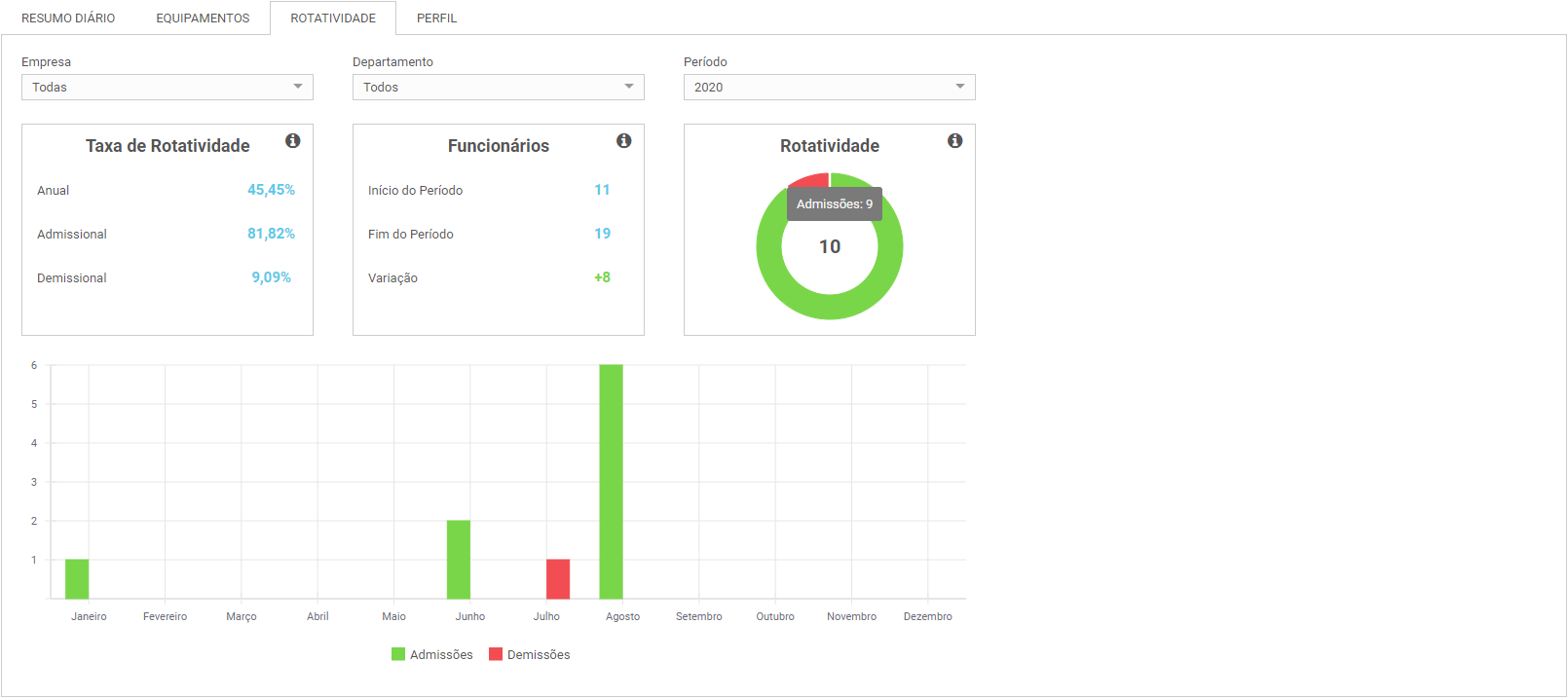
Task: Click the red Julho dismissals bar
Action: [558, 579]
